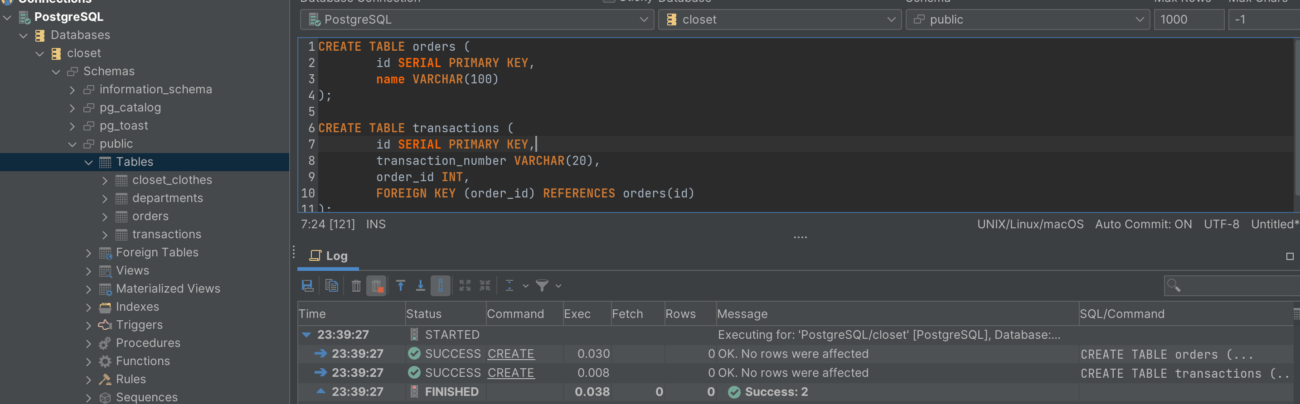Select the Indexes icon
This screenshot has height=404, width=1300.
coord(105,307)
